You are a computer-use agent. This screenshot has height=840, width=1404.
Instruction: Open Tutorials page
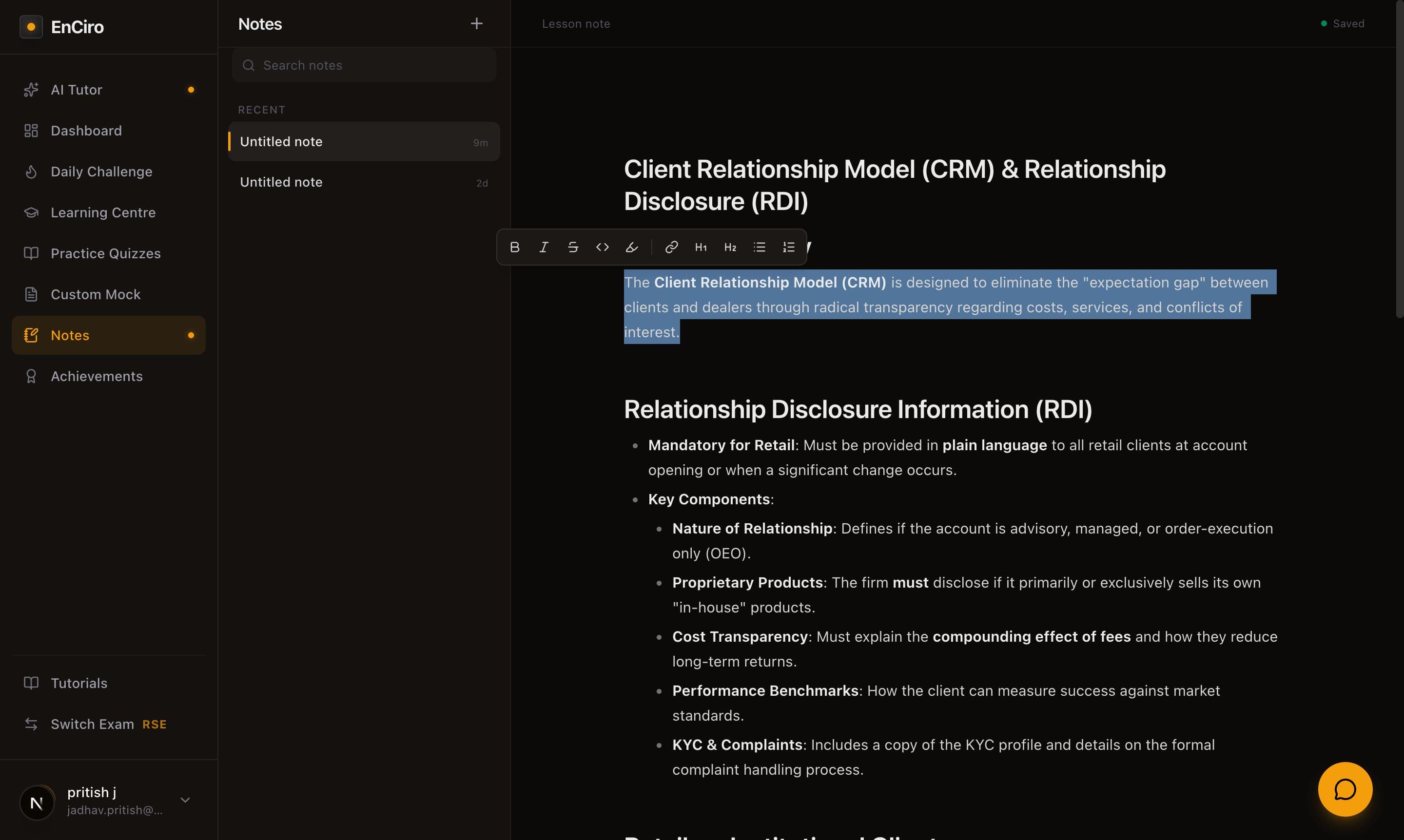pyautogui.click(x=108, y=683)
